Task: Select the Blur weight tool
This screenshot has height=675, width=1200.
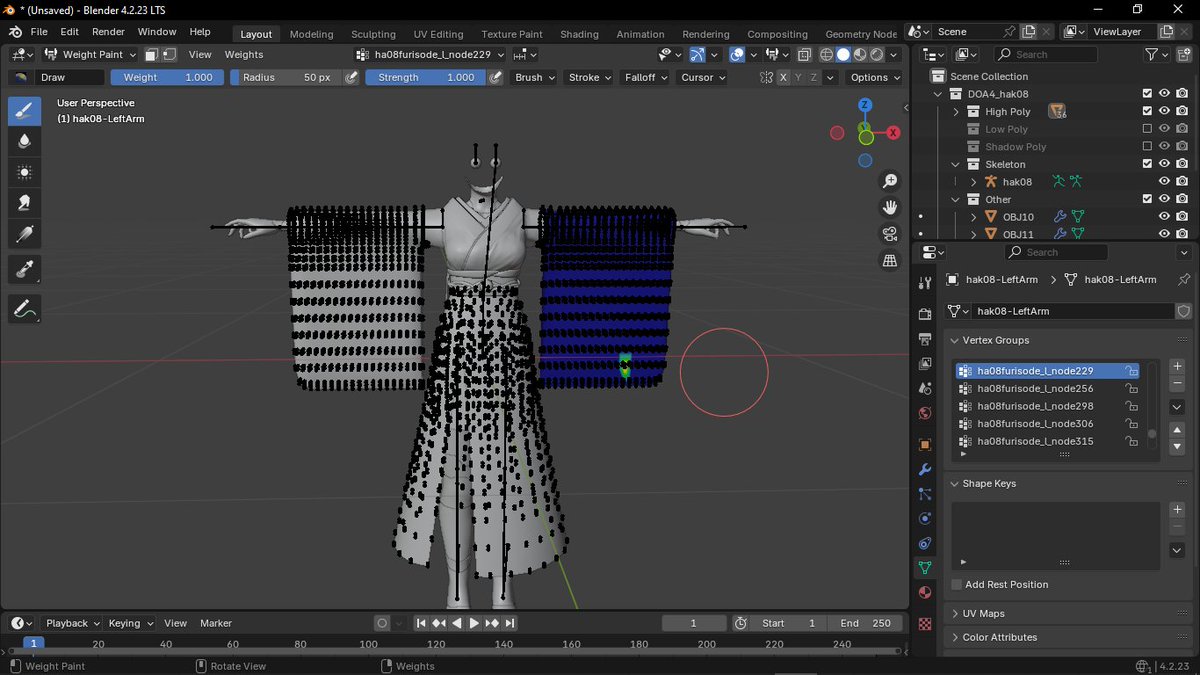Action: coord(25,141)
